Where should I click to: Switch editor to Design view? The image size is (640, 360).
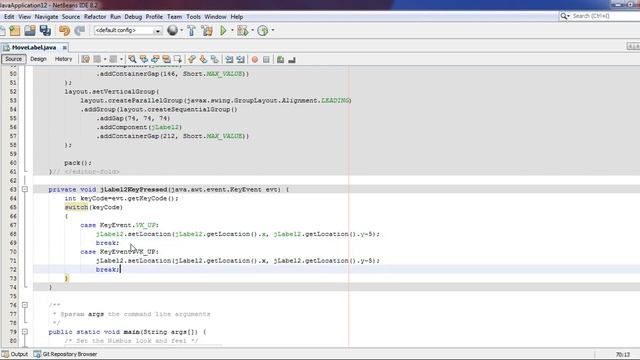(x=38, y=59)
